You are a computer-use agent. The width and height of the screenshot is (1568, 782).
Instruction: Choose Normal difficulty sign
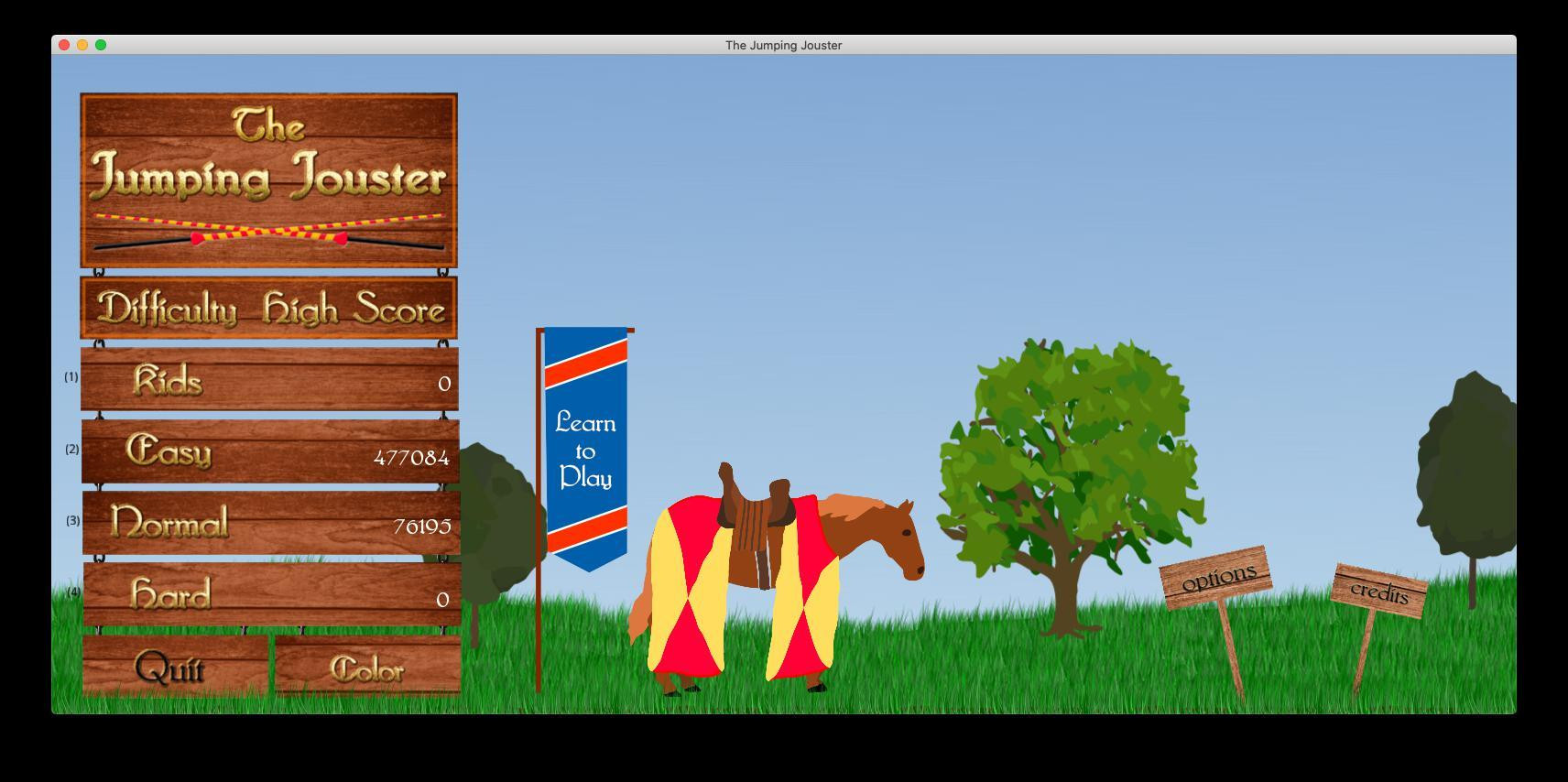coord(271,523)
